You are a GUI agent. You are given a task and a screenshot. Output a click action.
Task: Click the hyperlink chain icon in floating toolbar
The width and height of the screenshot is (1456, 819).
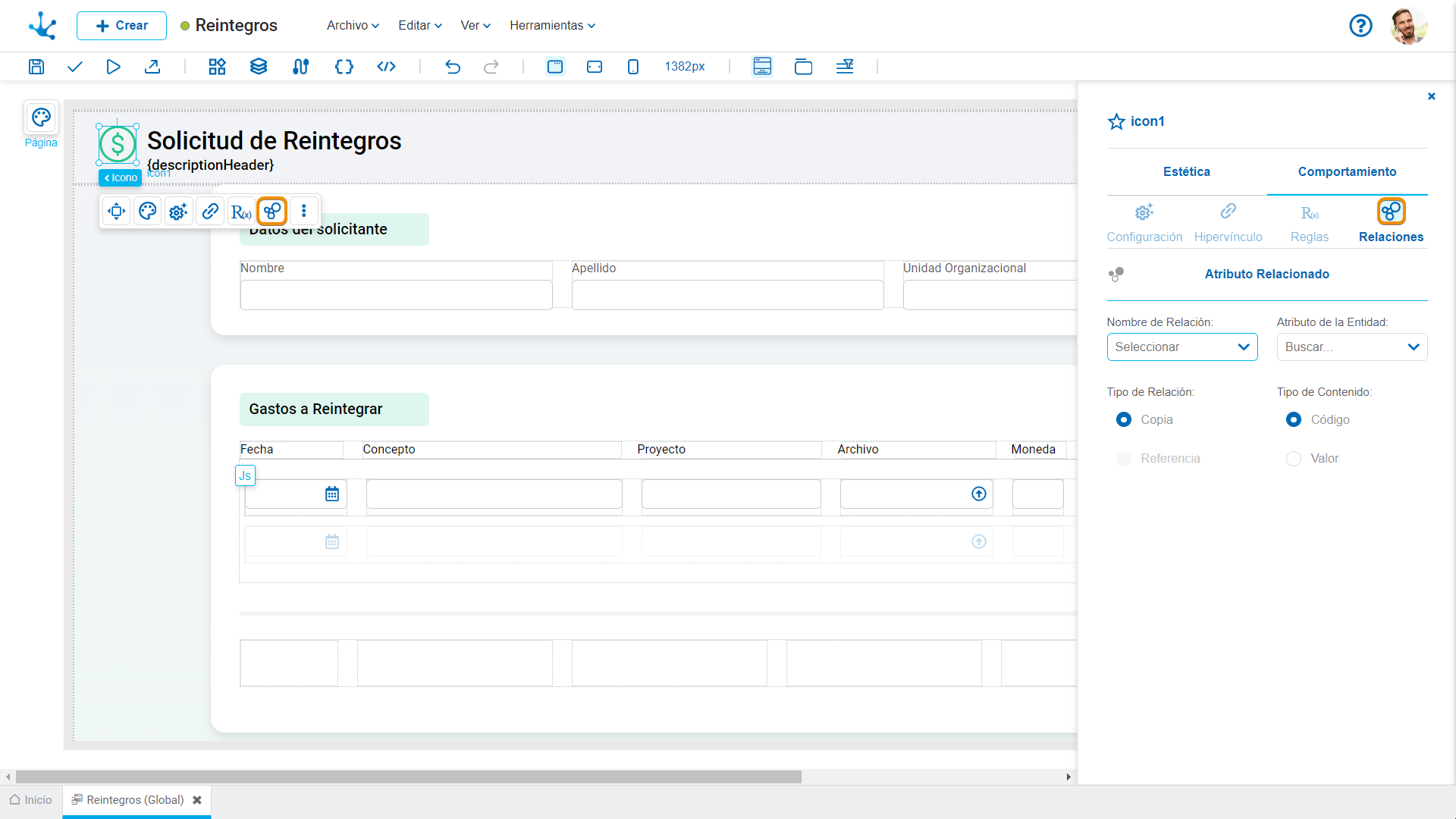(210, 211)
